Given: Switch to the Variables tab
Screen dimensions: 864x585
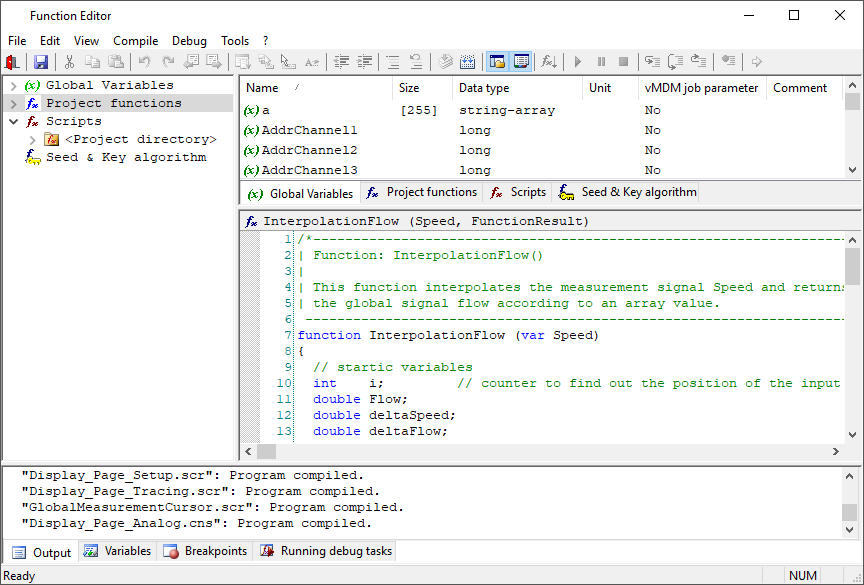Looking at the screenshot, I should point(117,551).
